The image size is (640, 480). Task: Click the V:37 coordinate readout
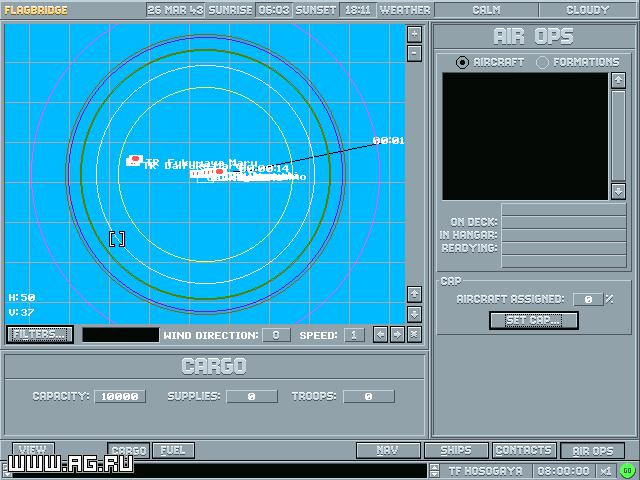(x=21, y=313)
